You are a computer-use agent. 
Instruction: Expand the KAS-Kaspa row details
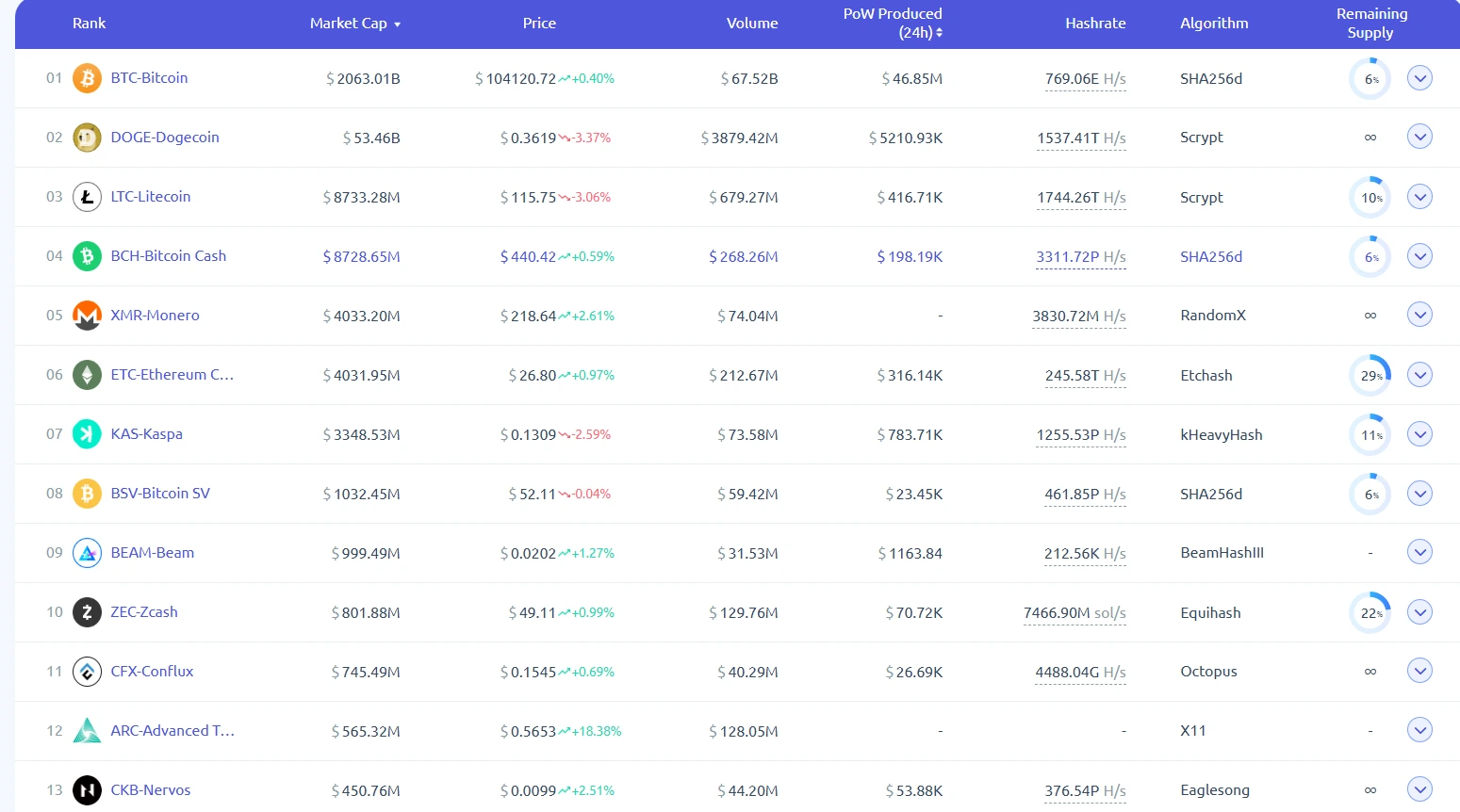[x=1419, y=434]
